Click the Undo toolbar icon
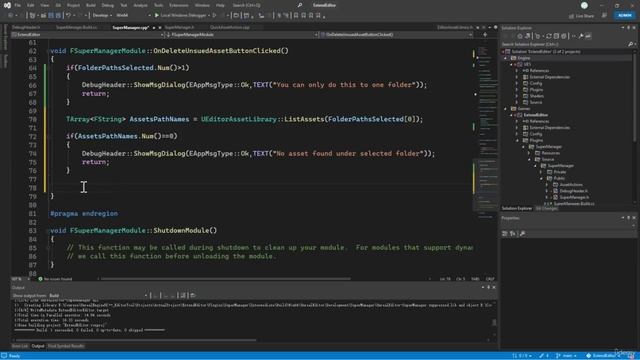This screenshot has width=640, height=360. [x=69, y=16]
